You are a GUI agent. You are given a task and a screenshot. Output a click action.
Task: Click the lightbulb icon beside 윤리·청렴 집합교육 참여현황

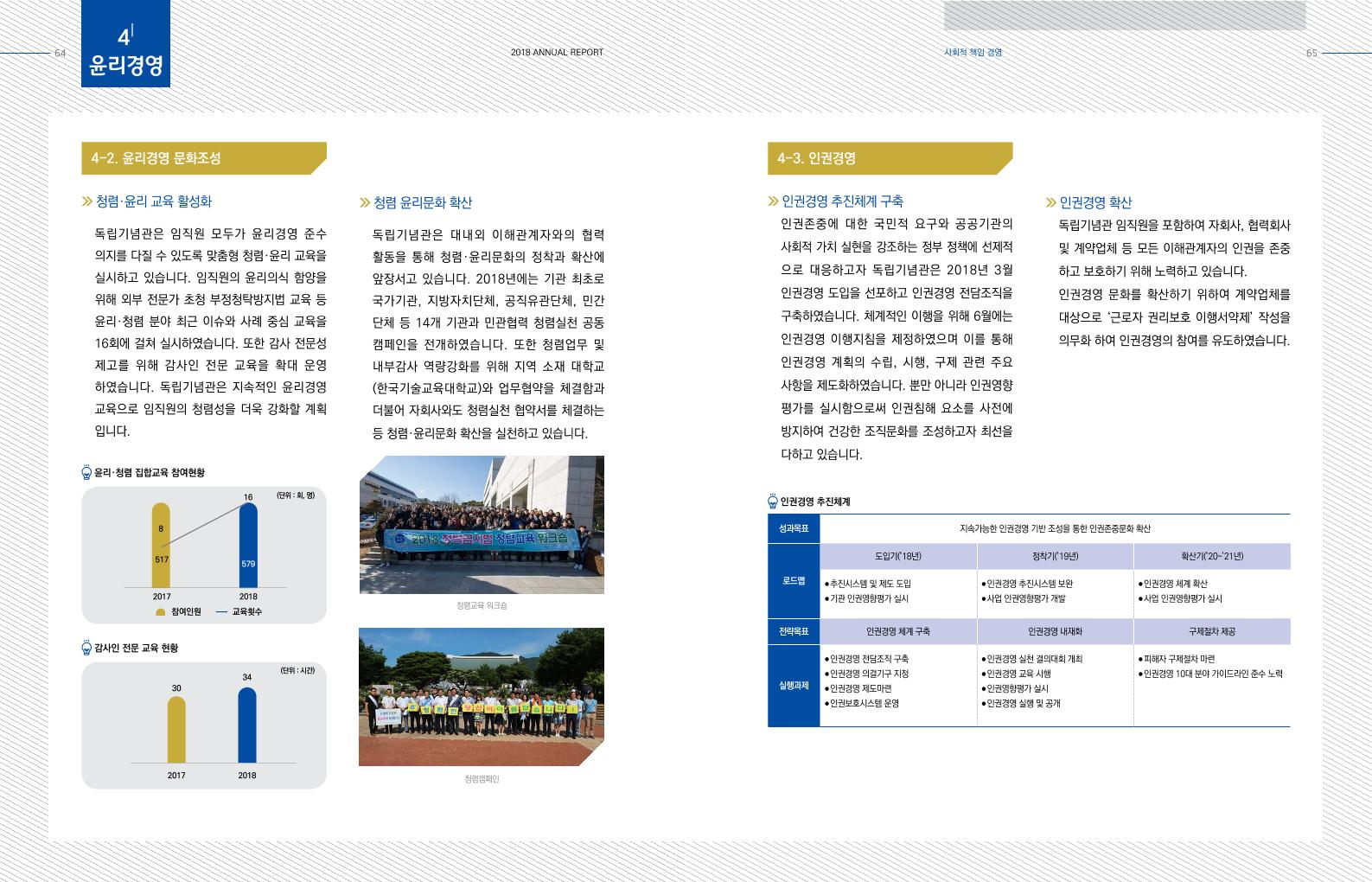click(86, 473)
